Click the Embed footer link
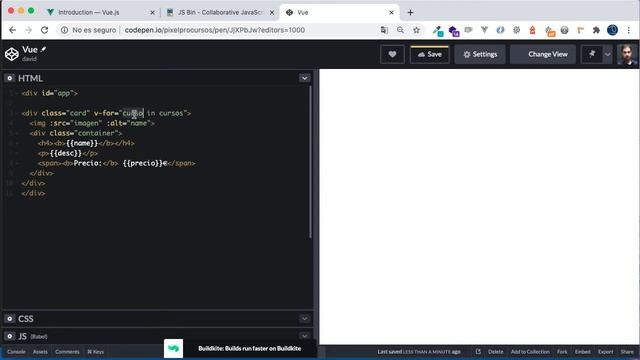The height and width of the screenshot is (360, 640). (582, 351)
